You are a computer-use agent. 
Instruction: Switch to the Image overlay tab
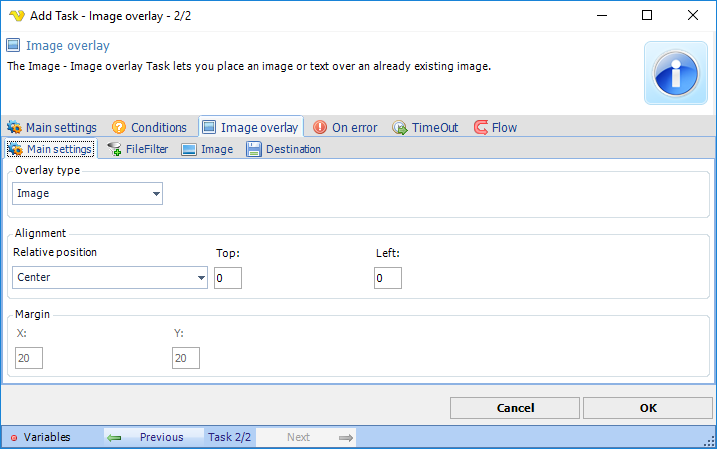click(x=250, y=127)
